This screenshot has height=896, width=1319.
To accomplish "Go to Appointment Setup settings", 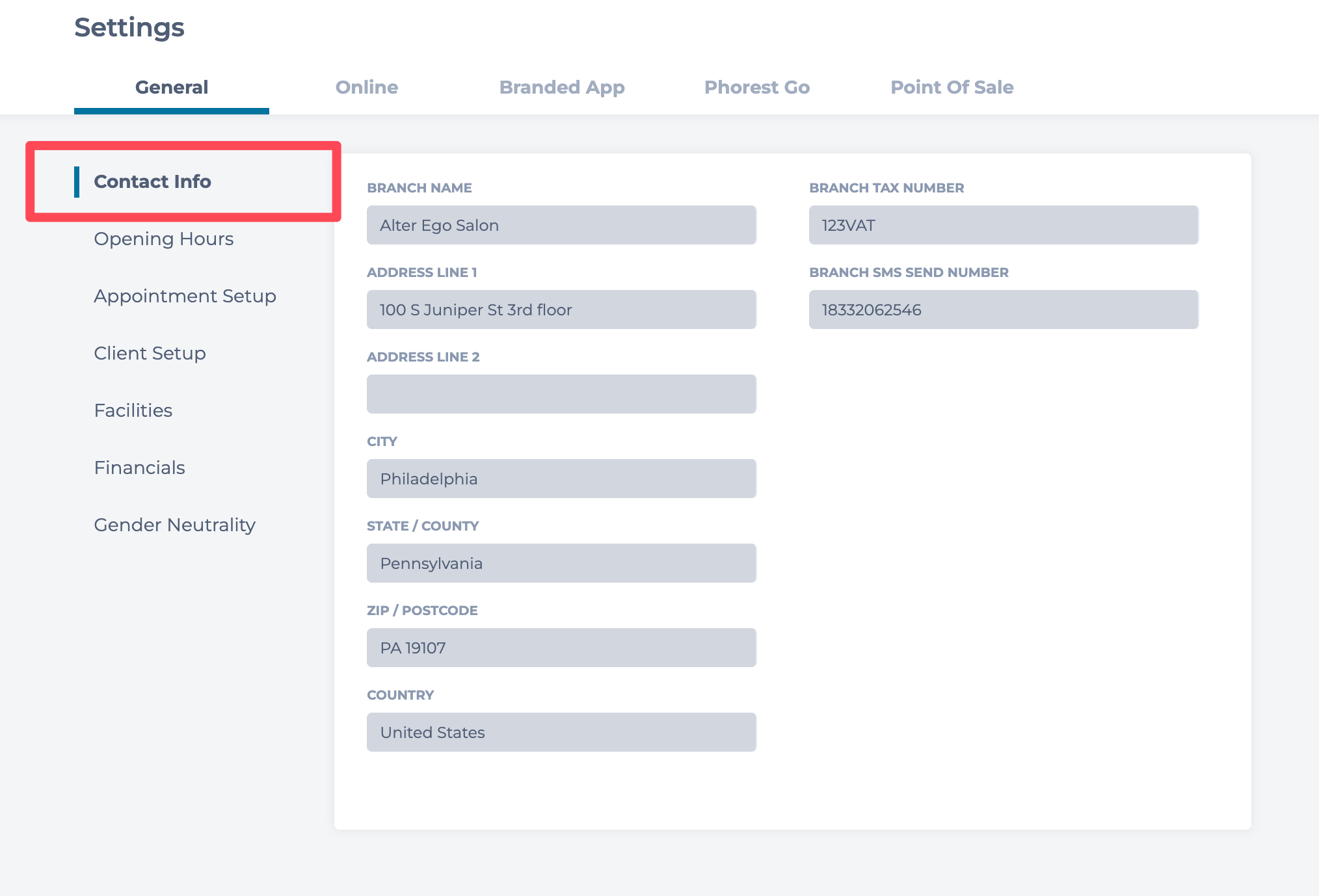I will click(185, 296).
